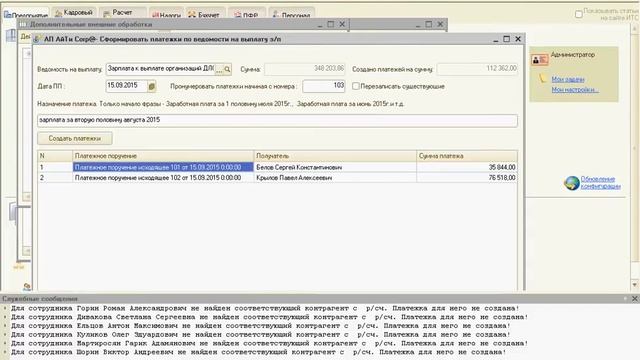Switch to the Кадровый tab

(74, 13)
